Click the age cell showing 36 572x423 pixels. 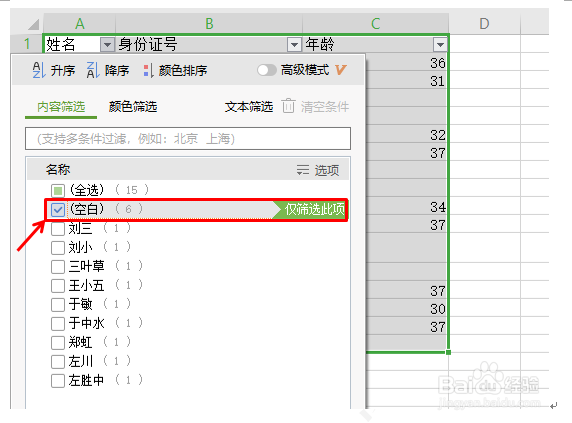pyautogui.click(x=407, y=63)
